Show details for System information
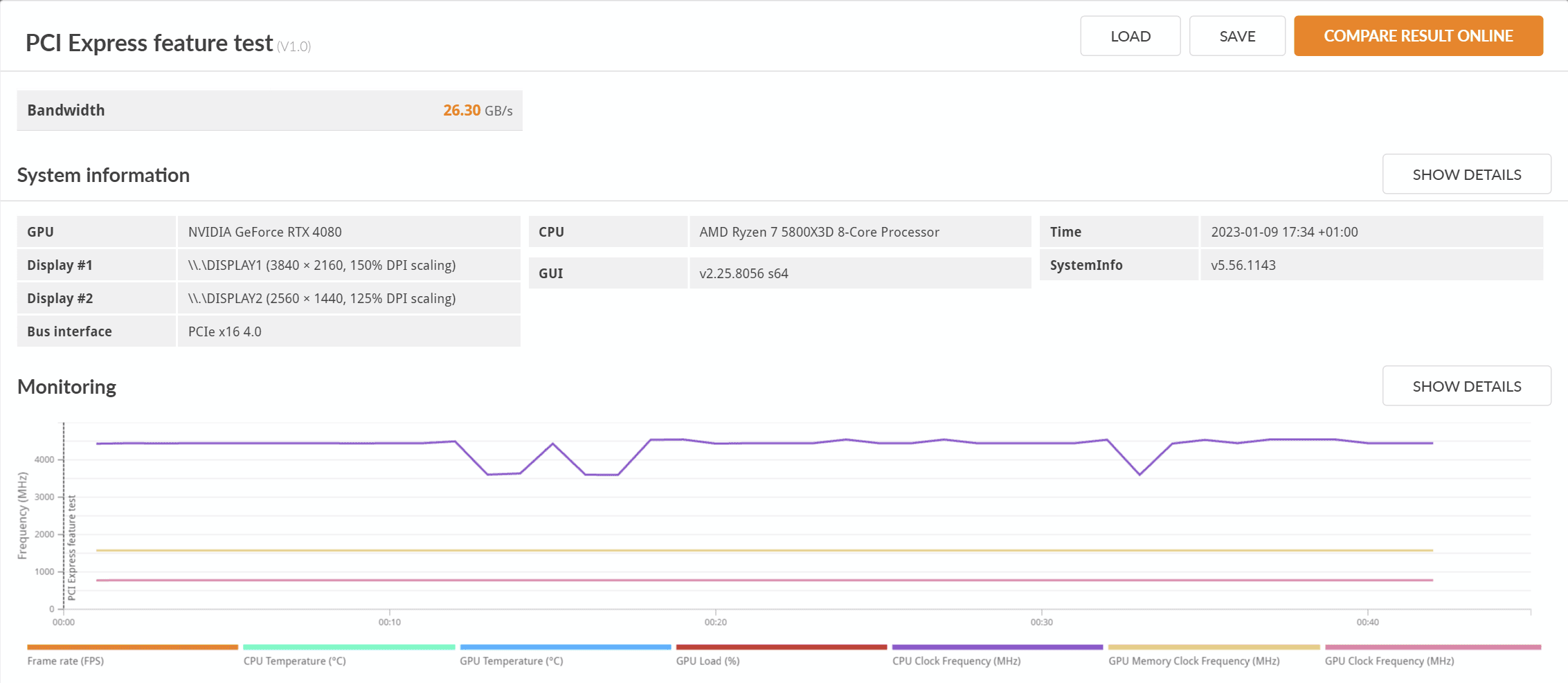This screenshot has height=683, width=1568. click(1466, 174)
